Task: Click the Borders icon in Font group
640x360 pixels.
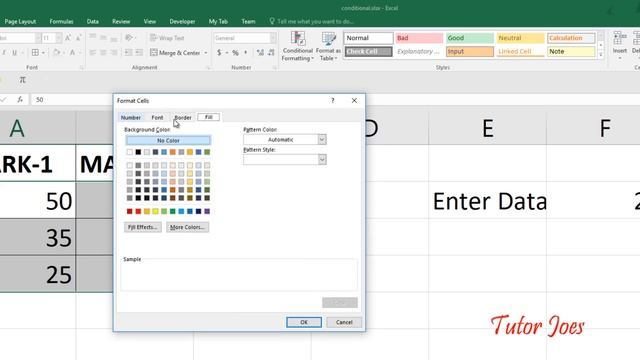Action: pos(36,53)
